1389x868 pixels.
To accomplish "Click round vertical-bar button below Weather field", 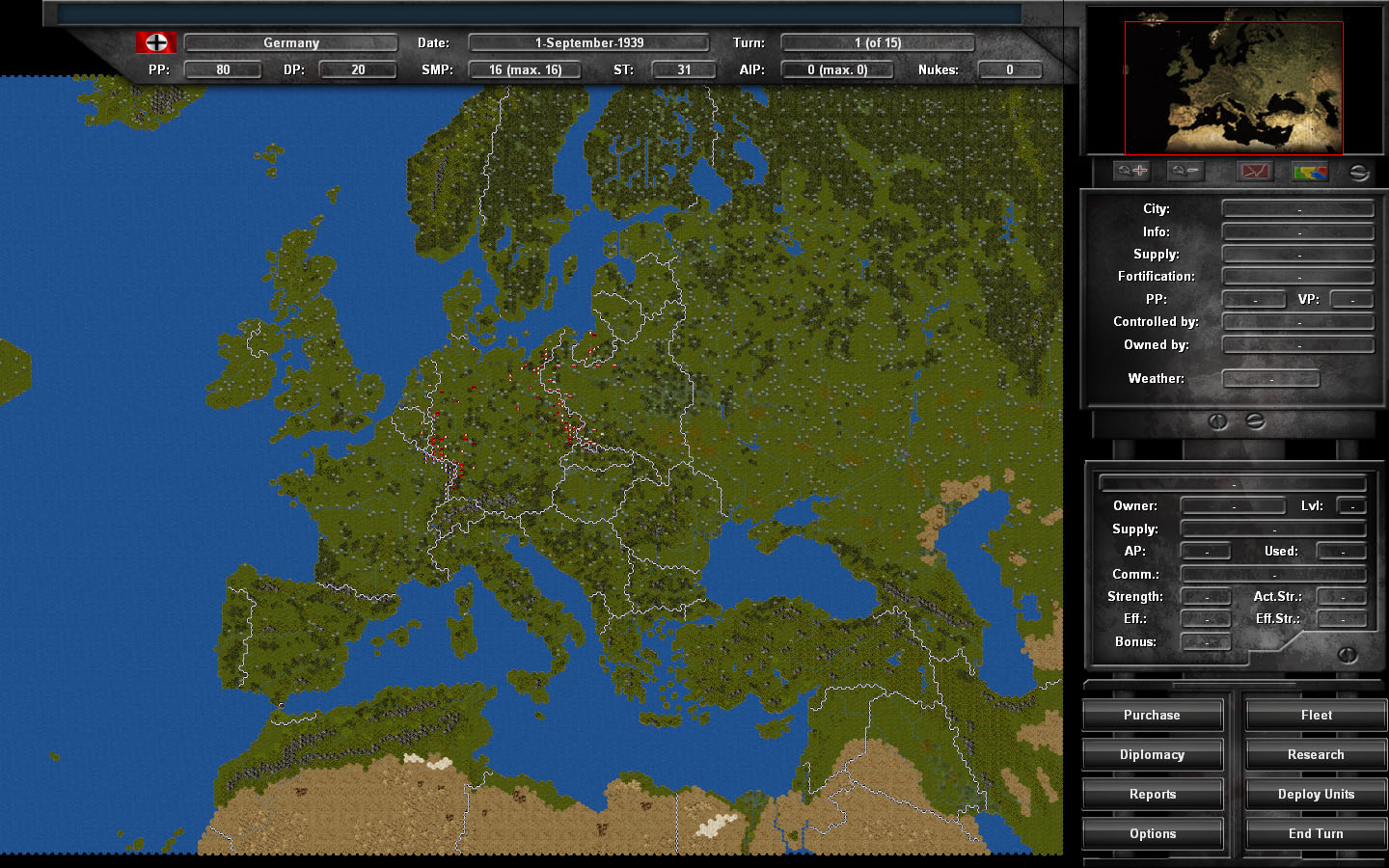I will pyautogui.click(x=1217, y=421).
